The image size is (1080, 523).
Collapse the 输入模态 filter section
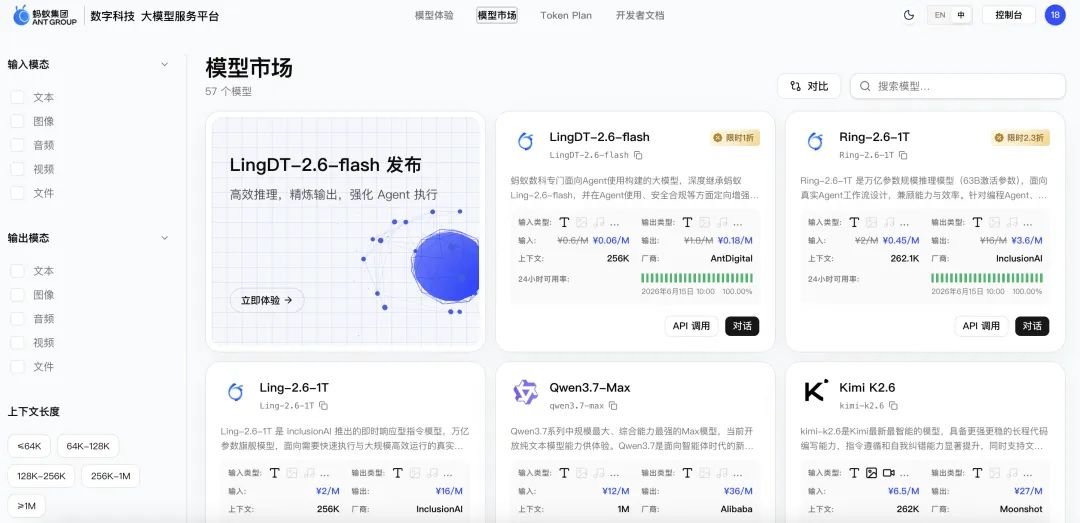coord(164,64)
